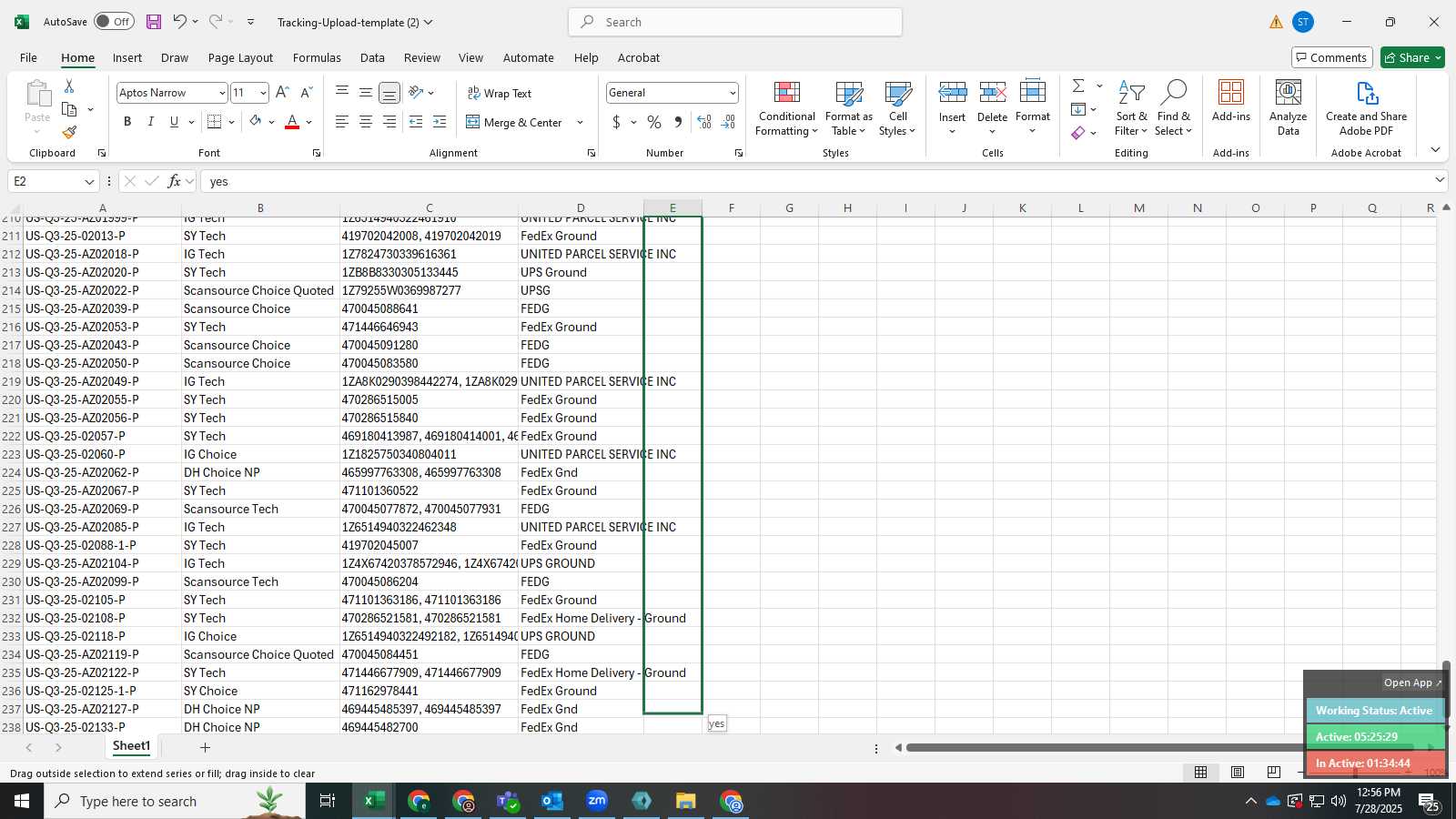This screenshot has width=1456, height=819.
Task: Click Create and Share Adobe PDF
Action: tap(1366, 107)
